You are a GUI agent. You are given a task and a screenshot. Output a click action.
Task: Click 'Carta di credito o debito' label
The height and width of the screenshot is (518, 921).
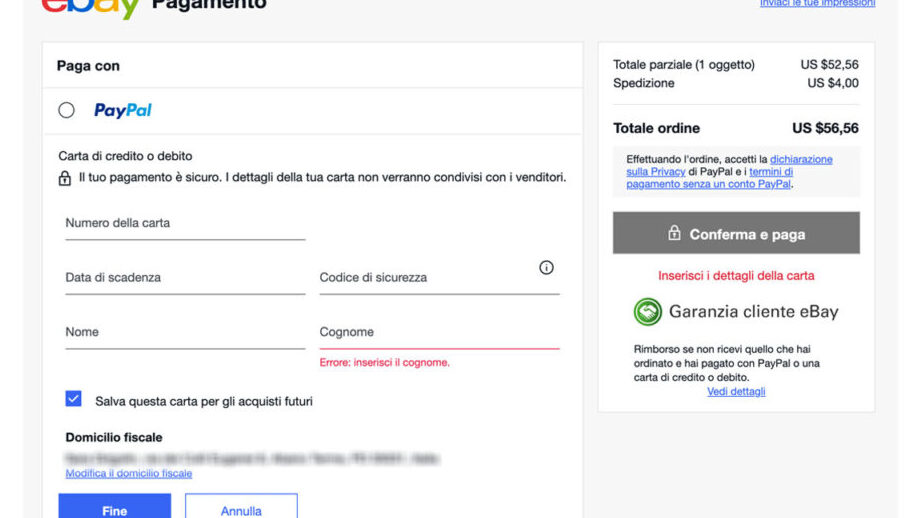[125, 156]
